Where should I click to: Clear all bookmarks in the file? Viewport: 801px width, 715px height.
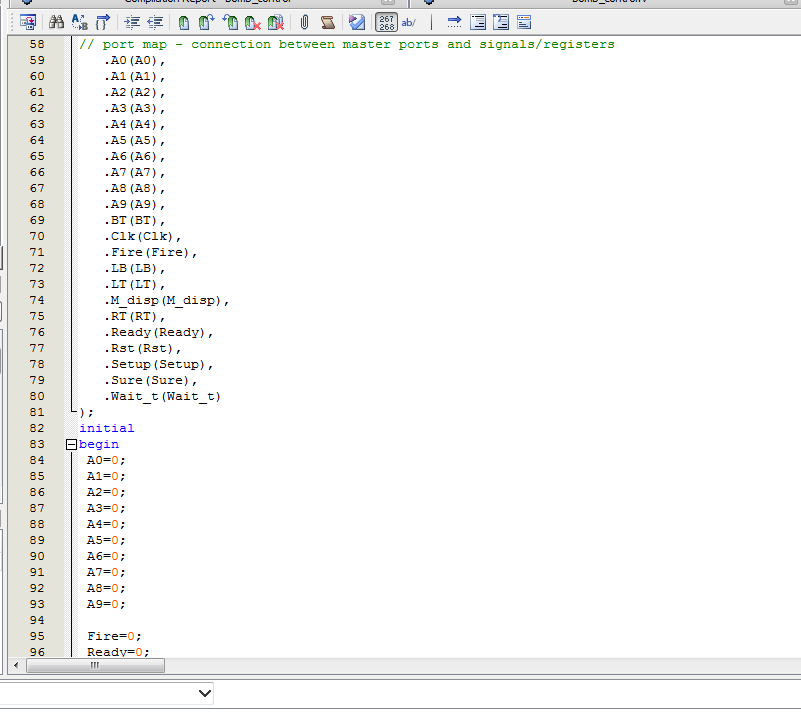click(276, 22)
